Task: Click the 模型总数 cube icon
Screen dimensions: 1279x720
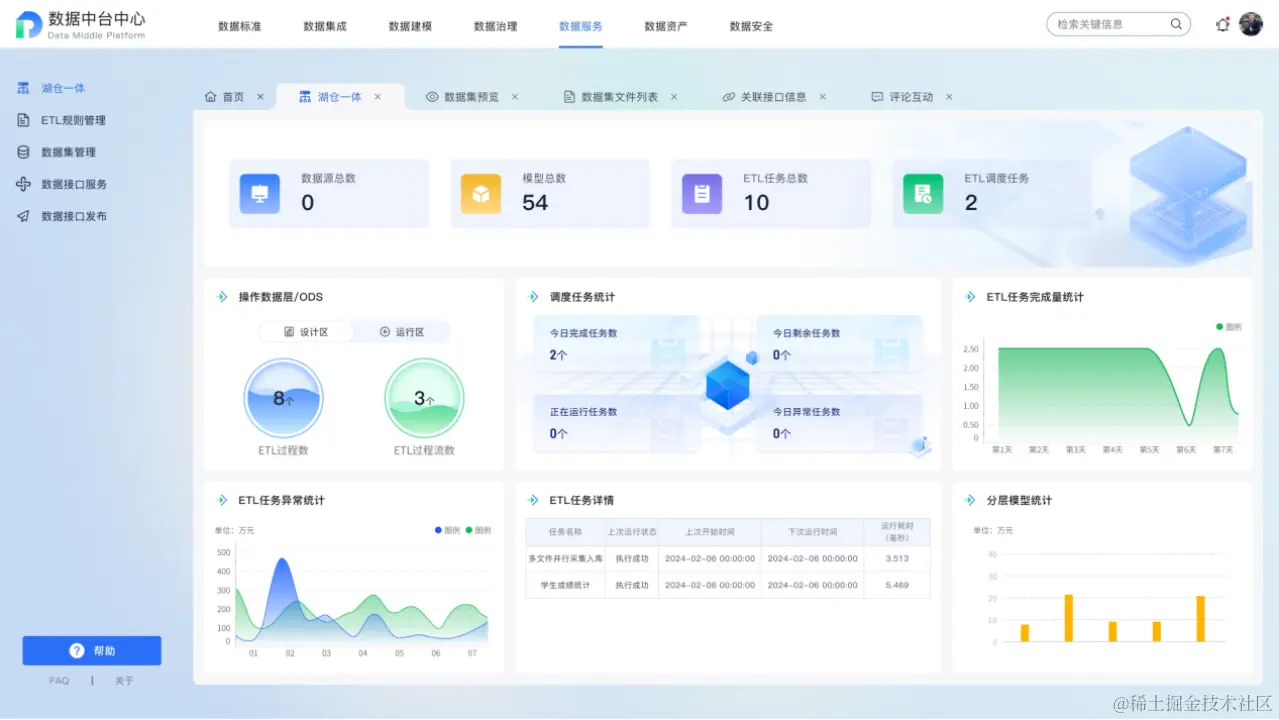Action: [479, 193]
